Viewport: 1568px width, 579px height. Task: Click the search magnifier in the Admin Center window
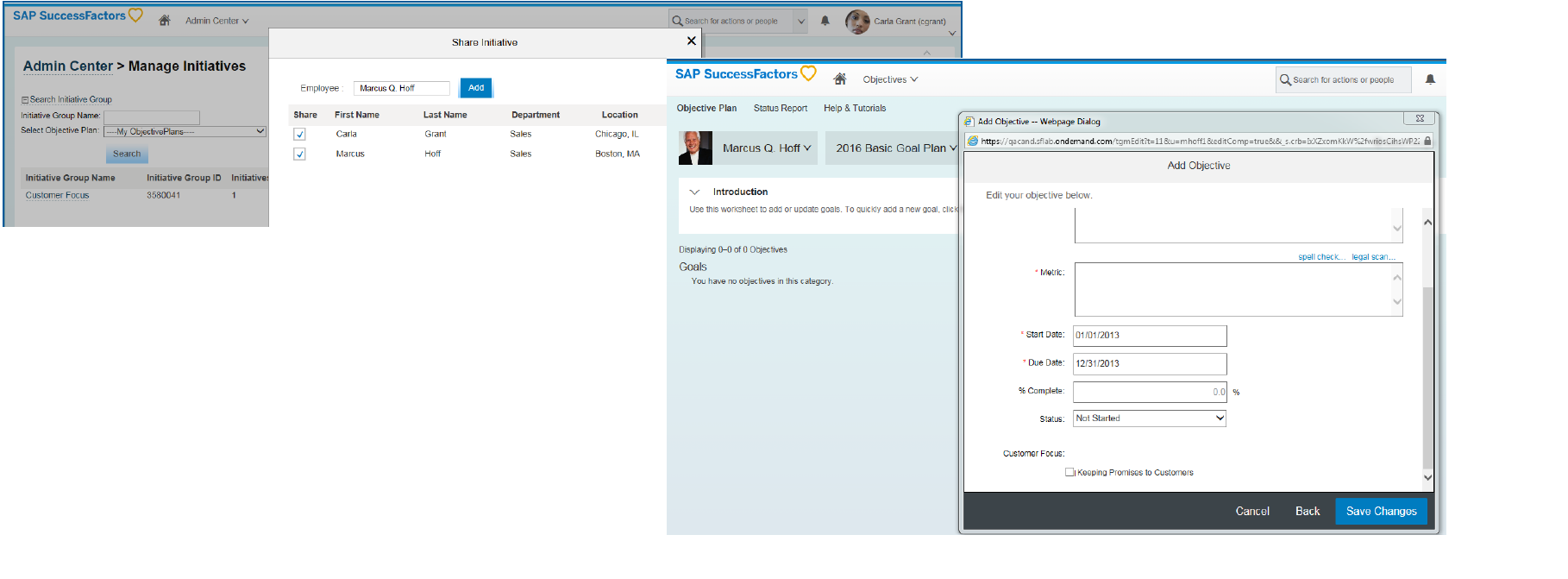tap(678, 21)
